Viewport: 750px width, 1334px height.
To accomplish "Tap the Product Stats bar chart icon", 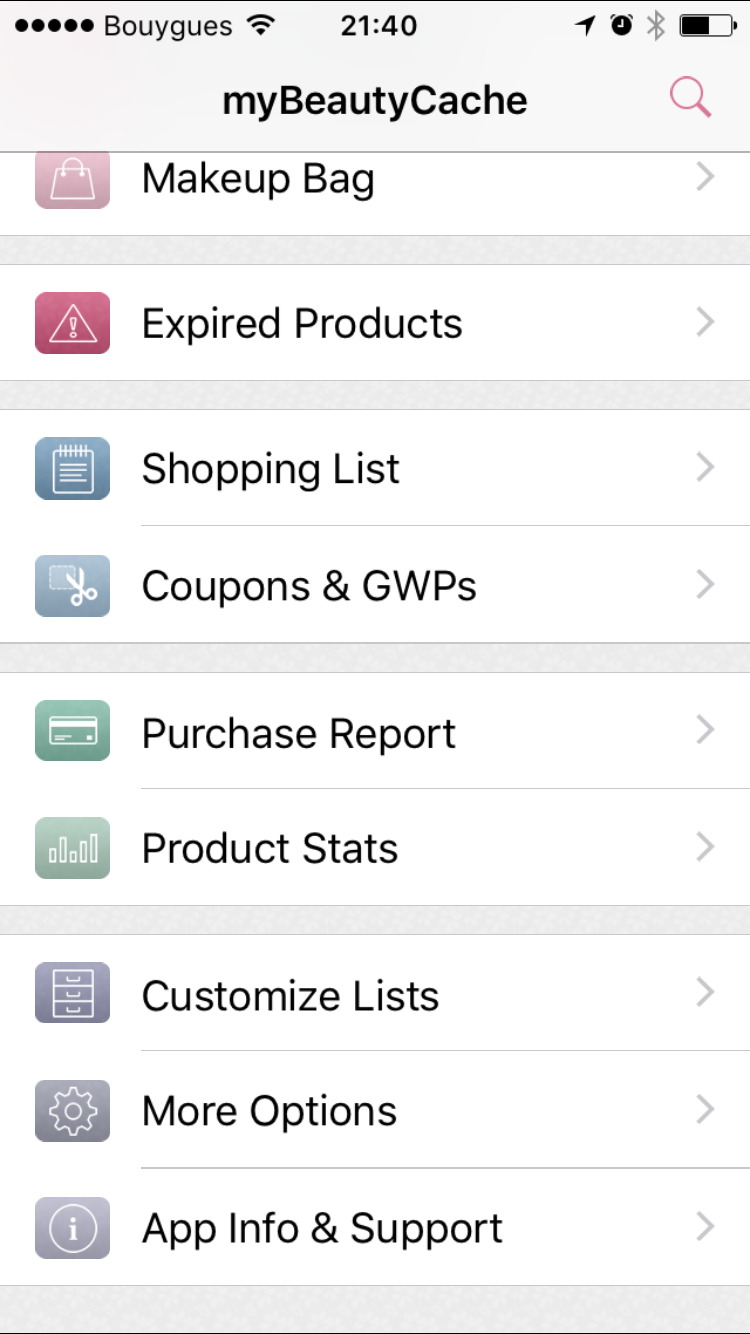I will (x=72, y=848).
